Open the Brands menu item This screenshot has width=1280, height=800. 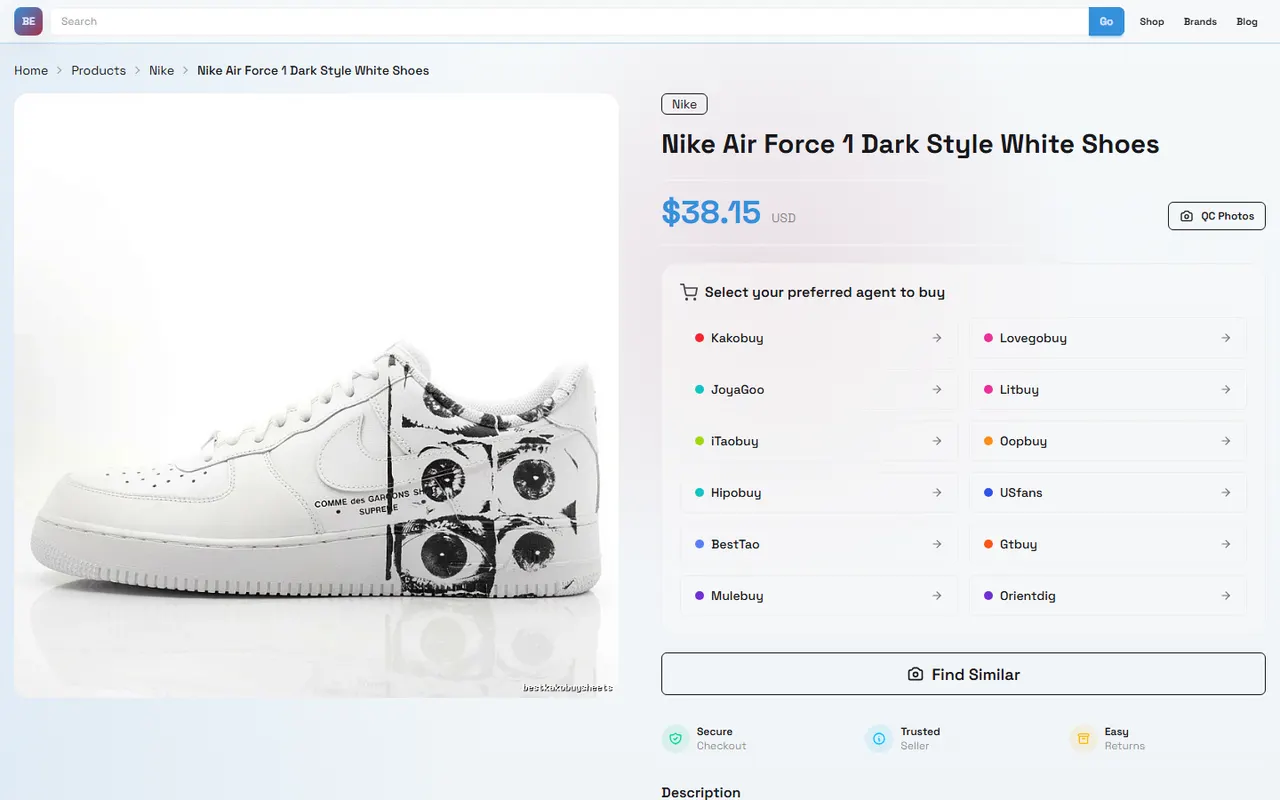[1200, 21]
